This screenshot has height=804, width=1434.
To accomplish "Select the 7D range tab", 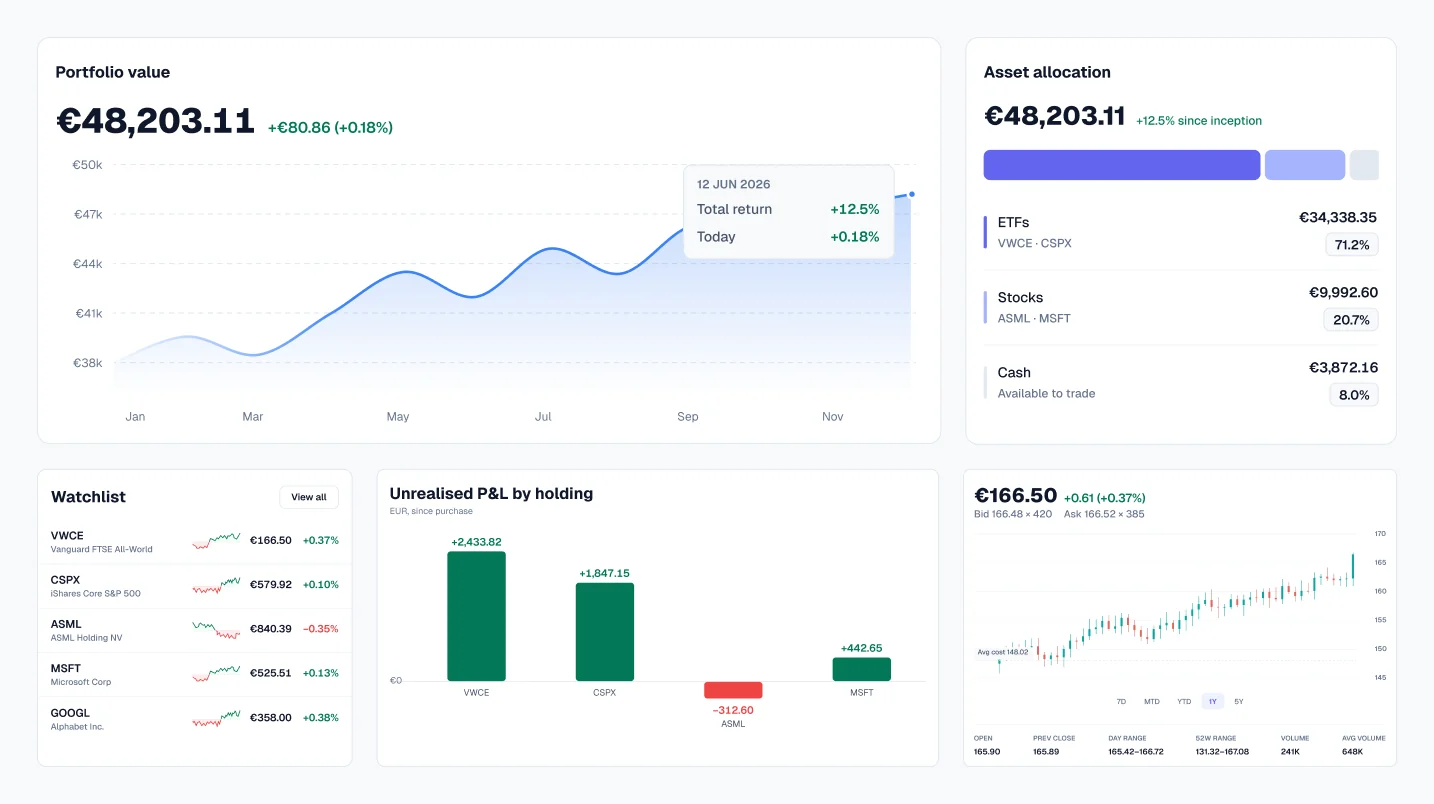I will point(1121,702).
